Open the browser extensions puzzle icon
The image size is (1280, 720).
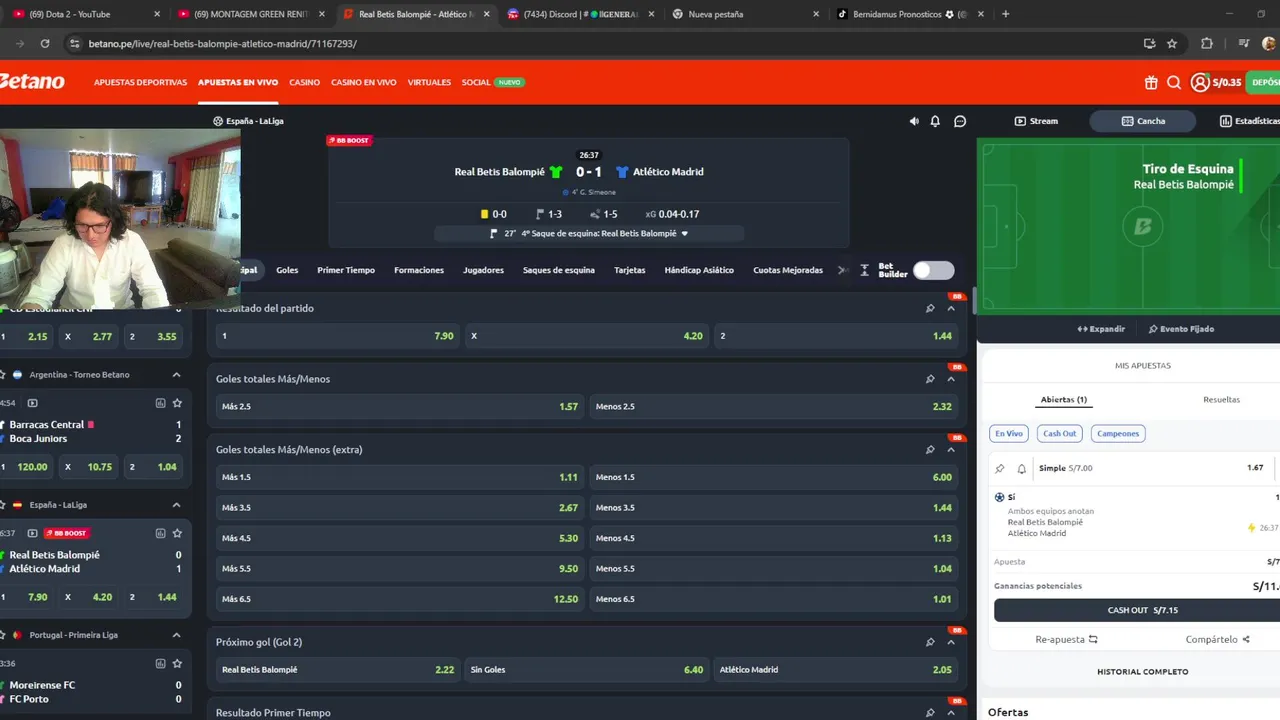coord(1207,44)
